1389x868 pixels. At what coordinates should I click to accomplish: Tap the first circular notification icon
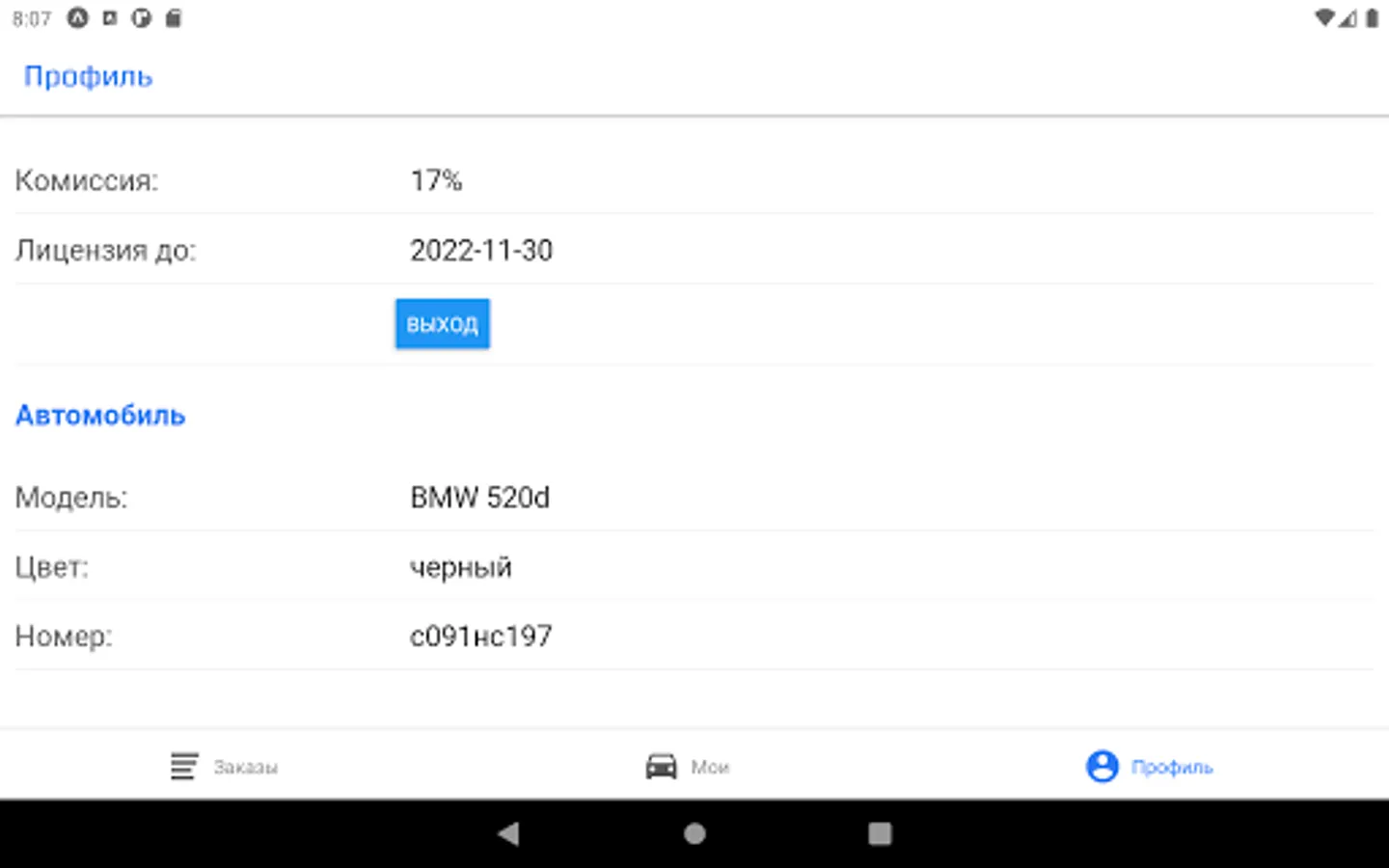click(x=77, y=17)
